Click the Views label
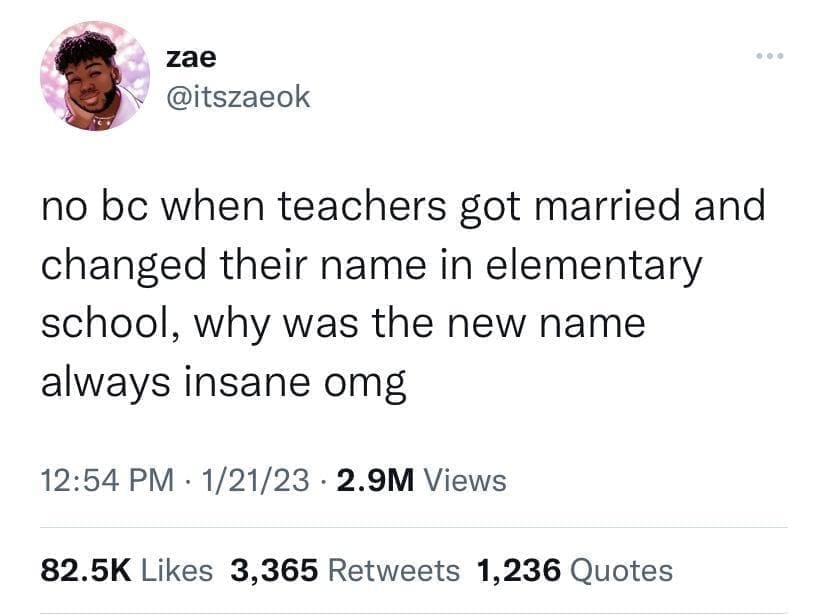Image resolution: width=828 pixels, height=614 pixels. [465, 480]
